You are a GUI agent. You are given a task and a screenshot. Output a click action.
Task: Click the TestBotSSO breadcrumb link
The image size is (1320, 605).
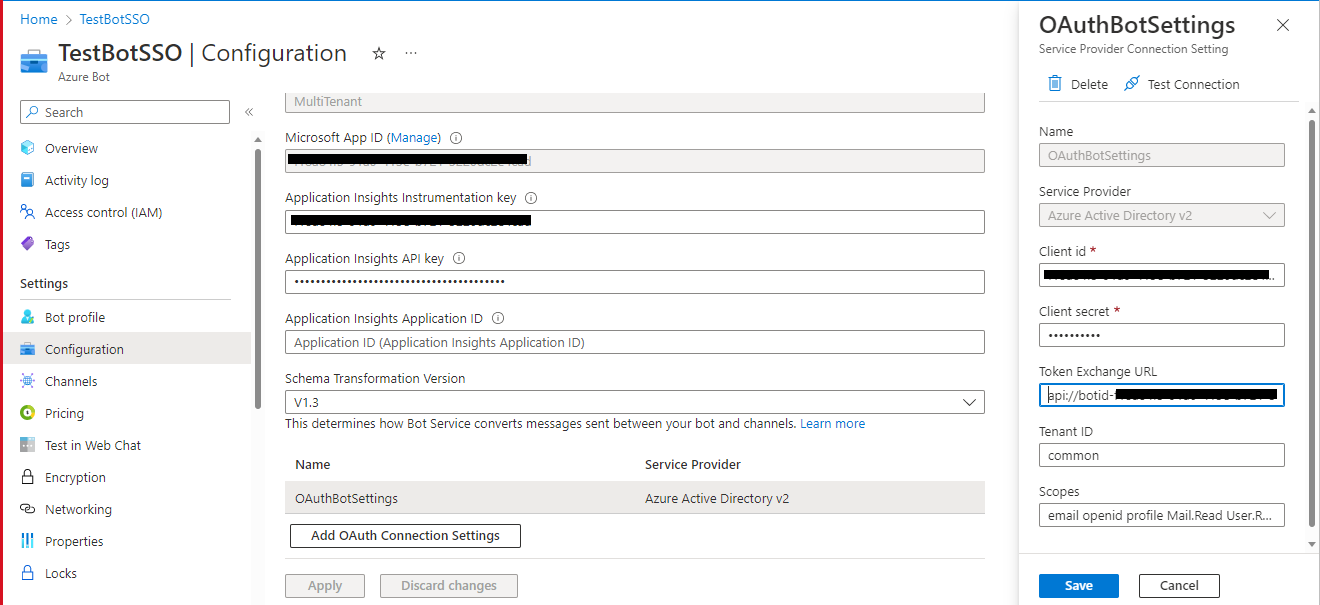click(115, 19)
